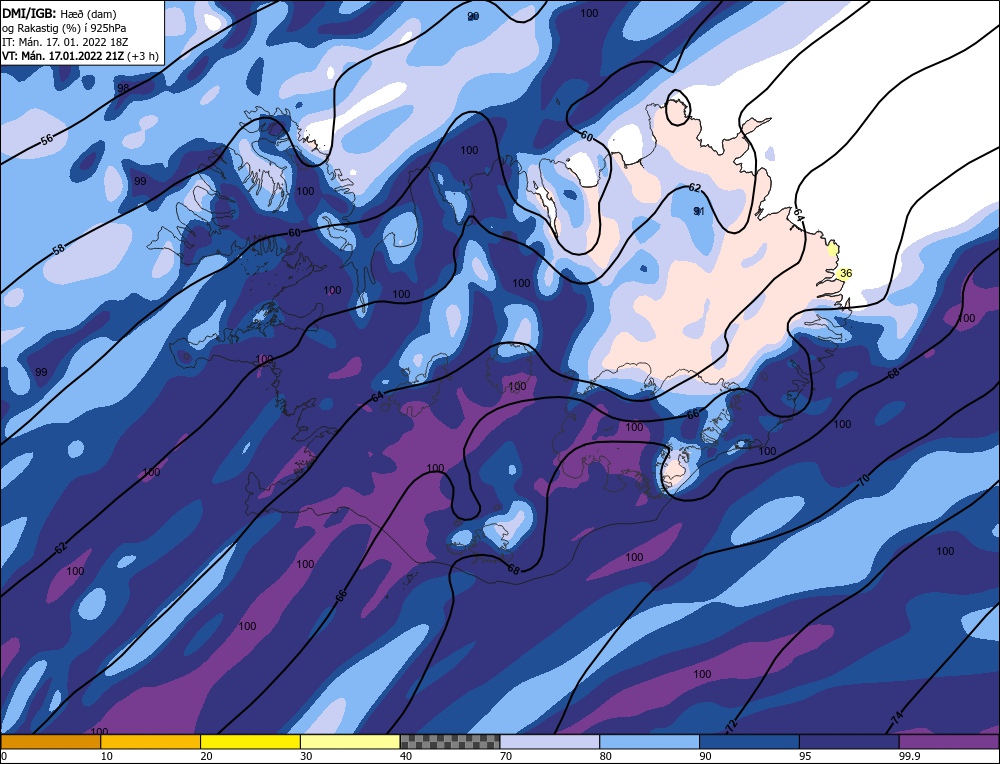Click the '91' humidity value label
Screen dimensions: 1000x764
(x=699, y=211)
